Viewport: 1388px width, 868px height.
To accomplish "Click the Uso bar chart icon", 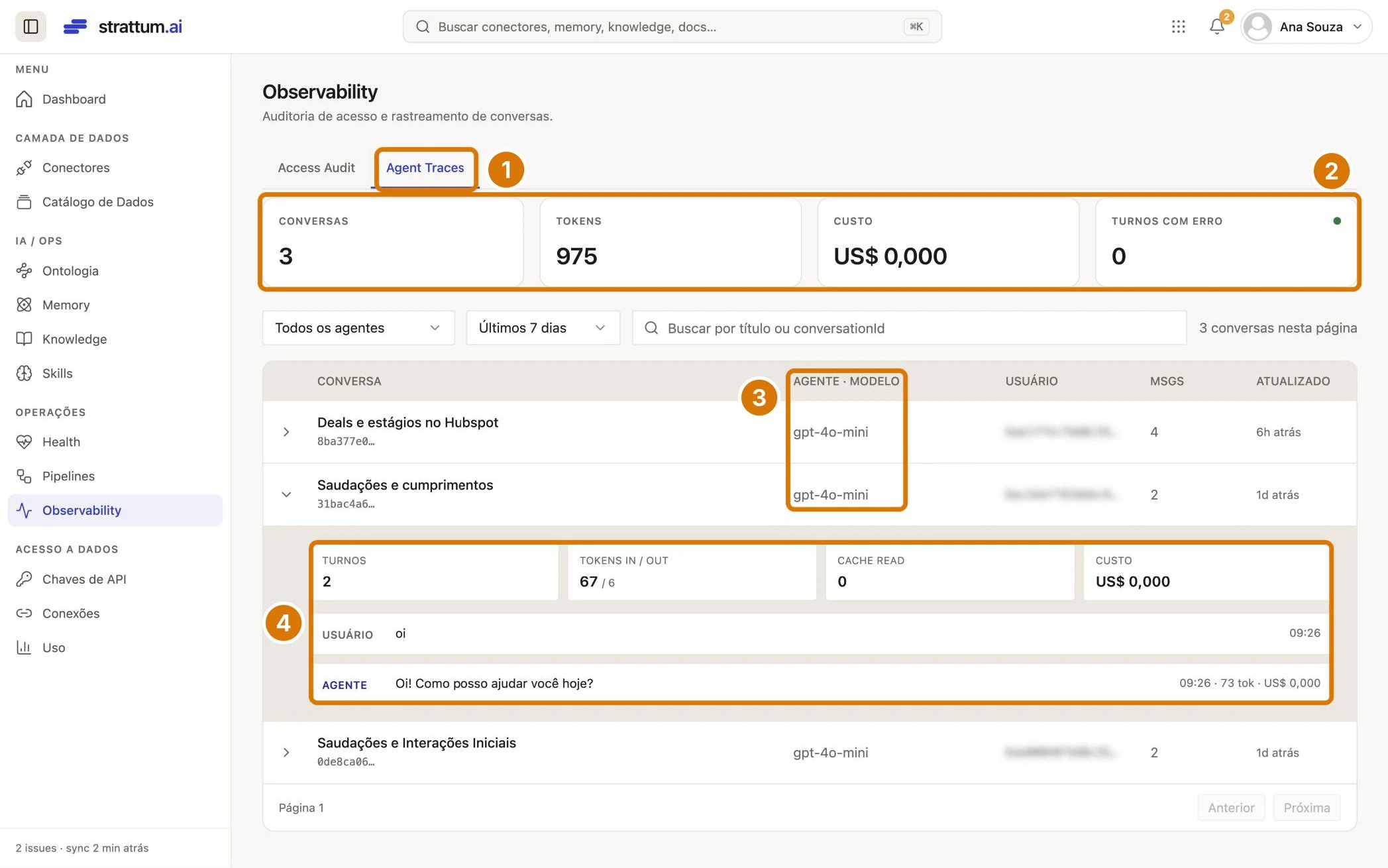I will (24, 647).
